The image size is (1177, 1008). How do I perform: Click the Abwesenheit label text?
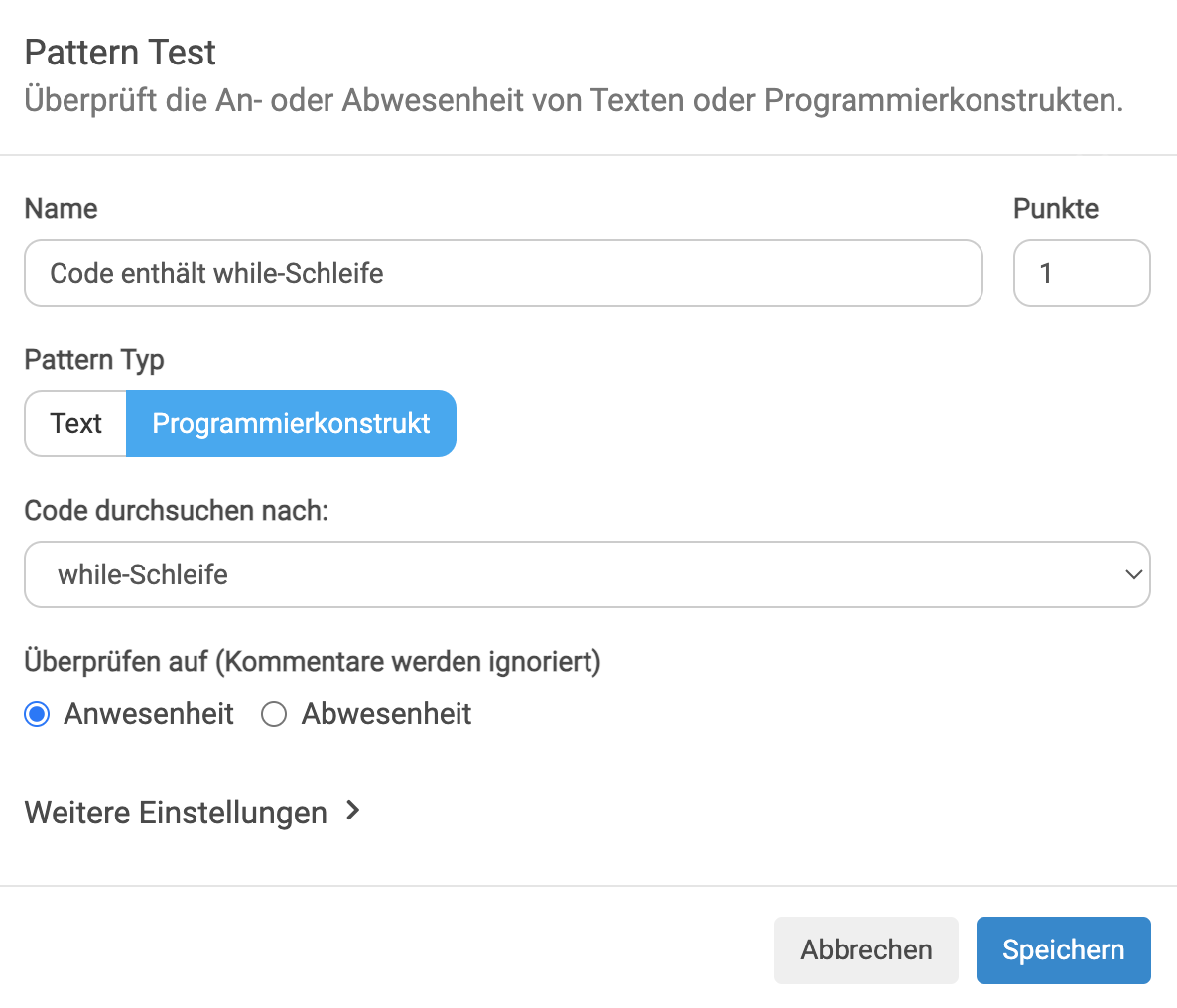(x=386, y=714)
